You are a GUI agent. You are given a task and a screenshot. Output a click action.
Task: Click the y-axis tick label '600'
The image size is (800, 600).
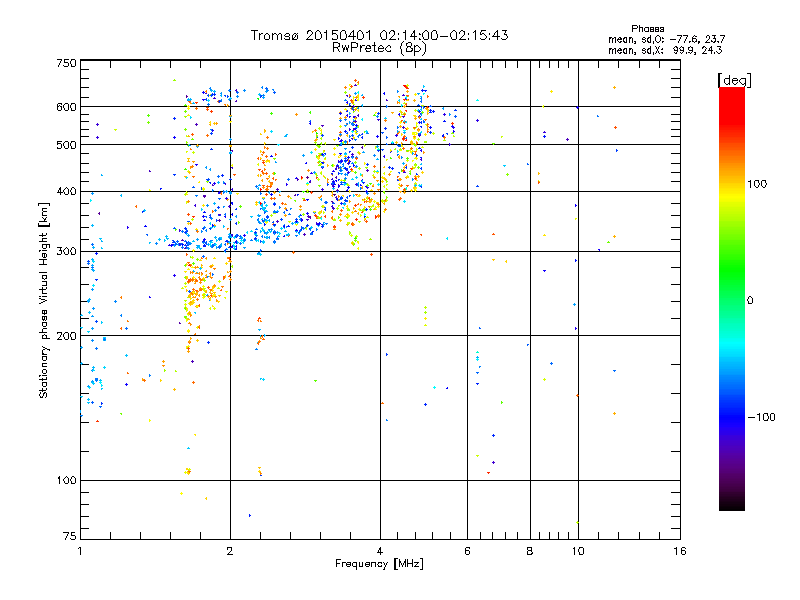66,107
